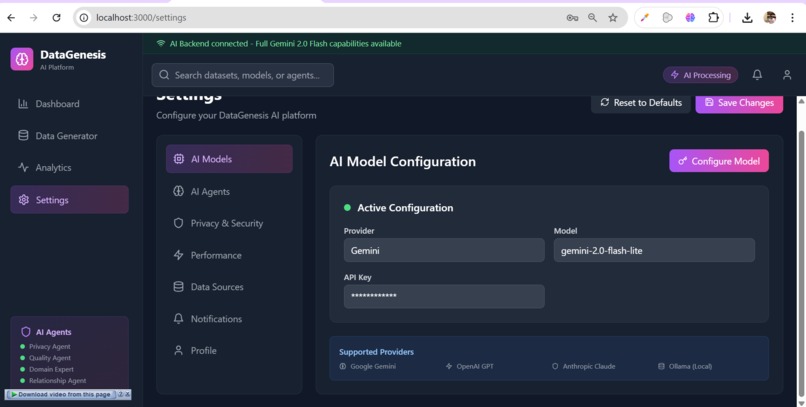806x407 pixels.
Task: Click the zoom magnifier icon in the address bar
Action: [x=592, y=17]
